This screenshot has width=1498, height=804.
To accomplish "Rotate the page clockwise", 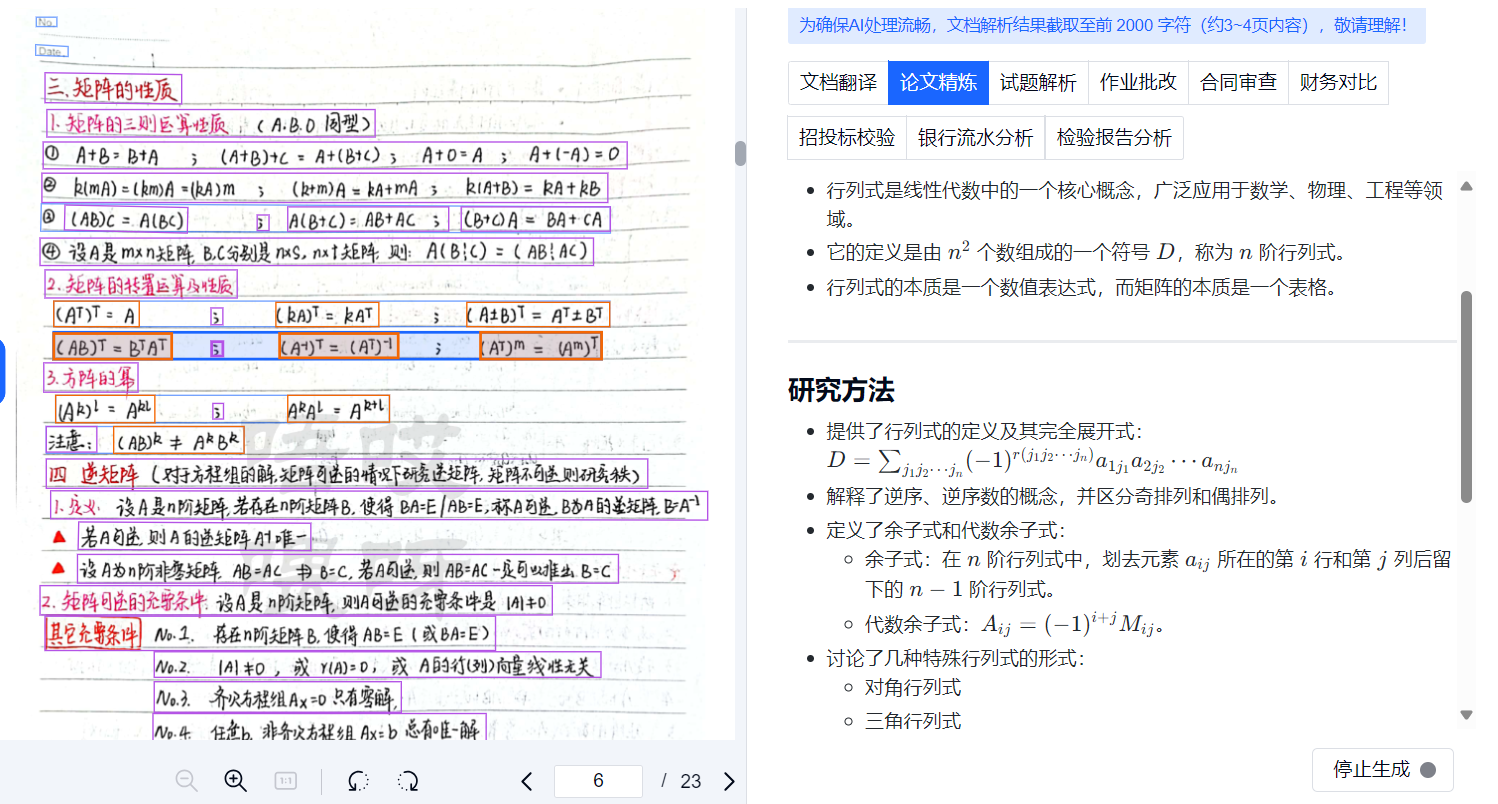I will point(407,781).
